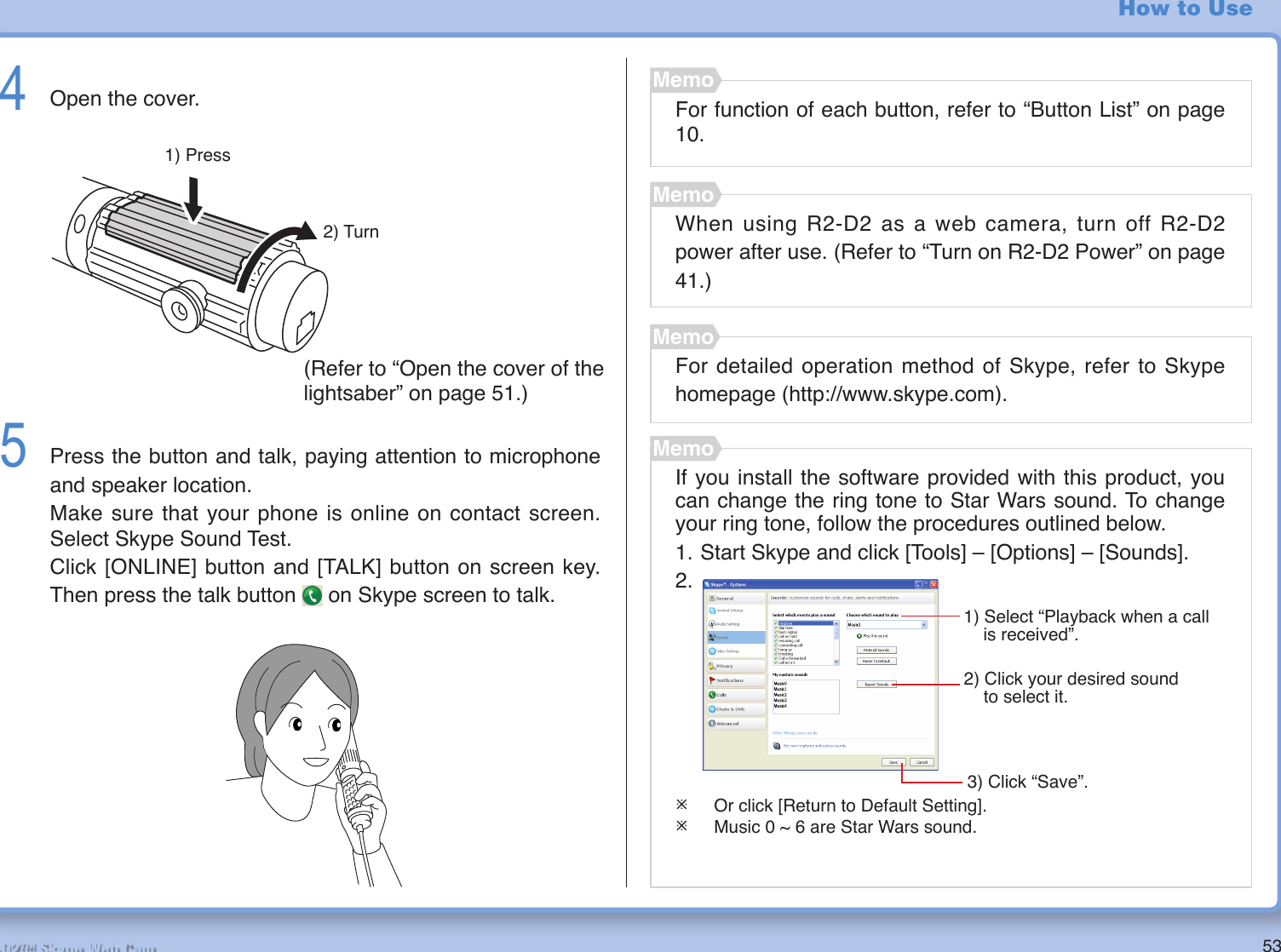Open Video Settings in the Skype sidebar
Viewport: 1281px width, 952px height.
[737, 651]
